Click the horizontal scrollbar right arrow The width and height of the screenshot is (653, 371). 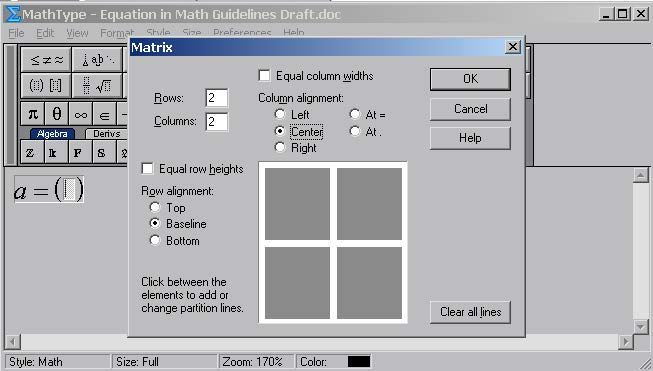626,342
